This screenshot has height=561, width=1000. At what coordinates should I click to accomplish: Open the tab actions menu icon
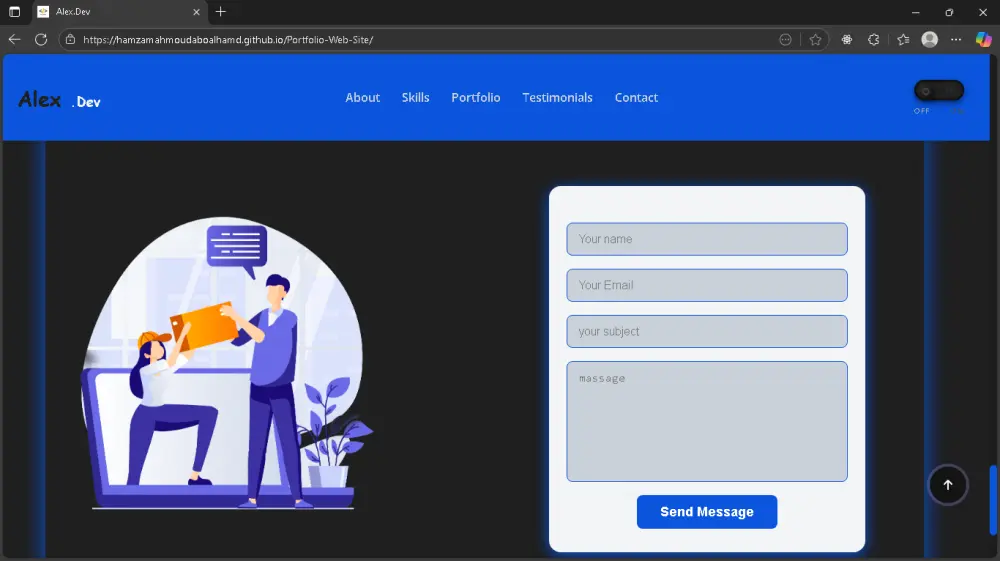[14, 11]
